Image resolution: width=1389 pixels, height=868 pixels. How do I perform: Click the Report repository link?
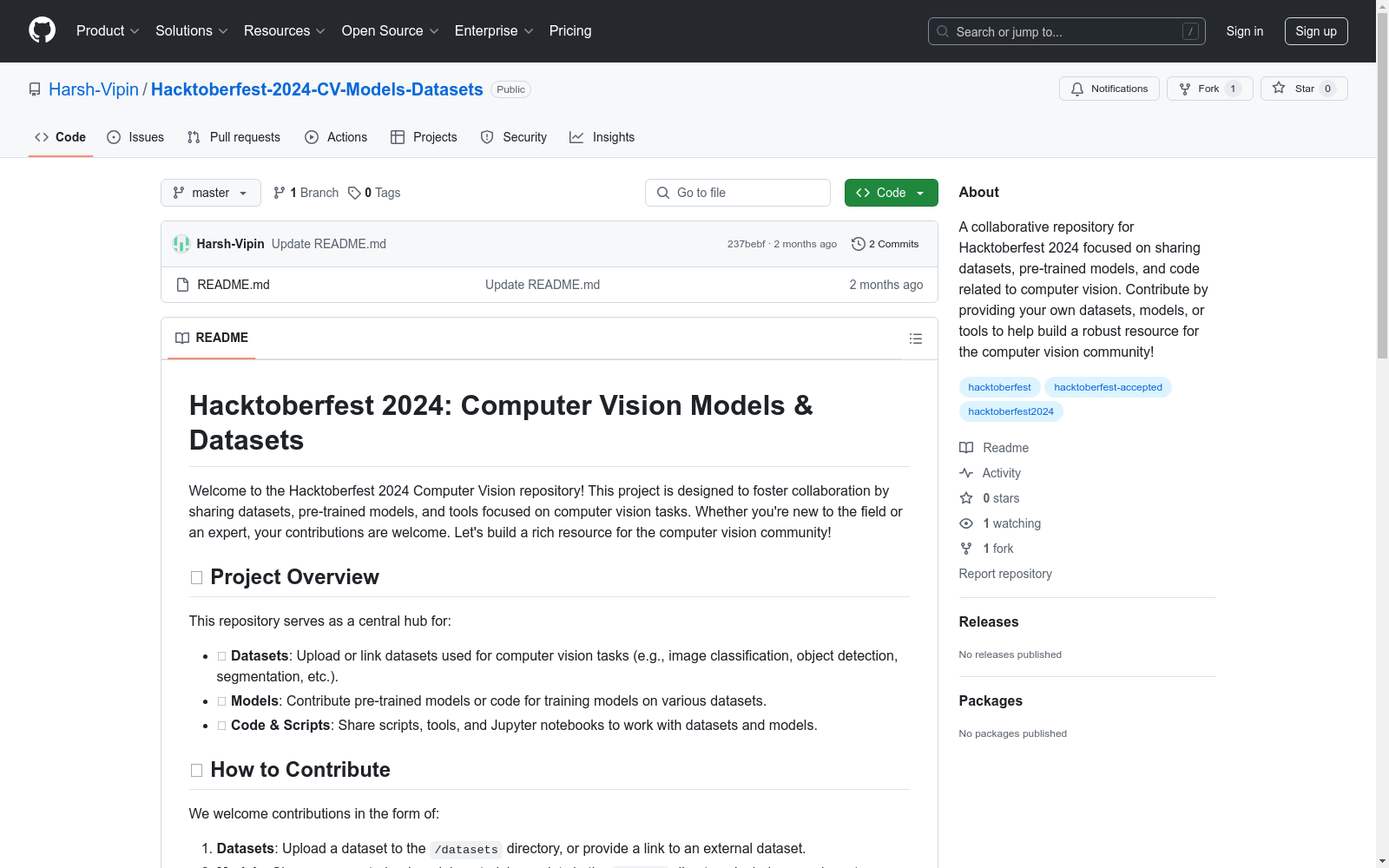(x=1005, y=574)
